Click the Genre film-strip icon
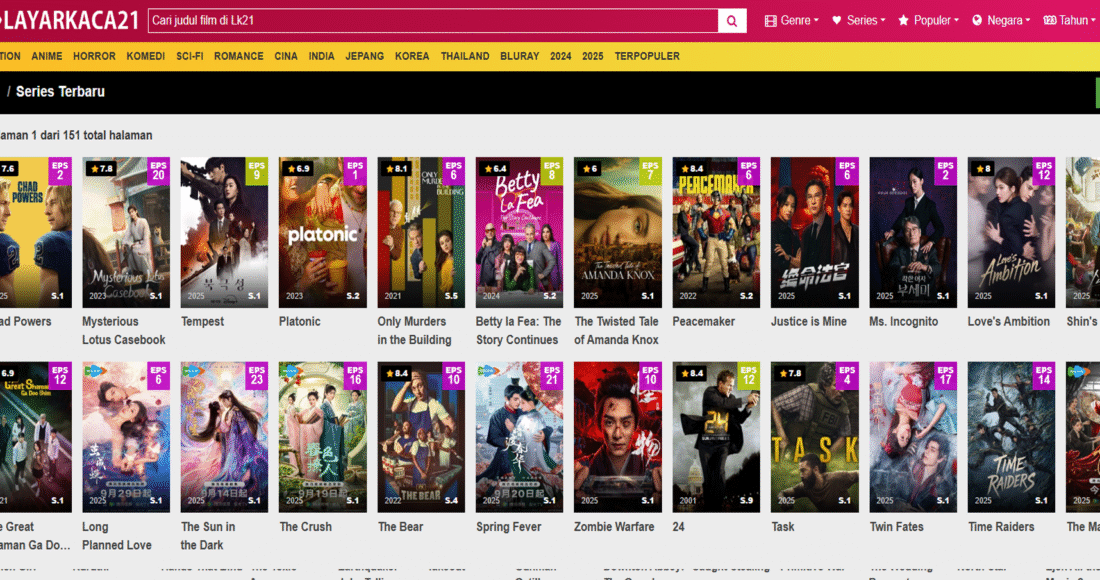Image resolution: width=1100 pixels, height=580 pixels. click(x=770, y=20)
